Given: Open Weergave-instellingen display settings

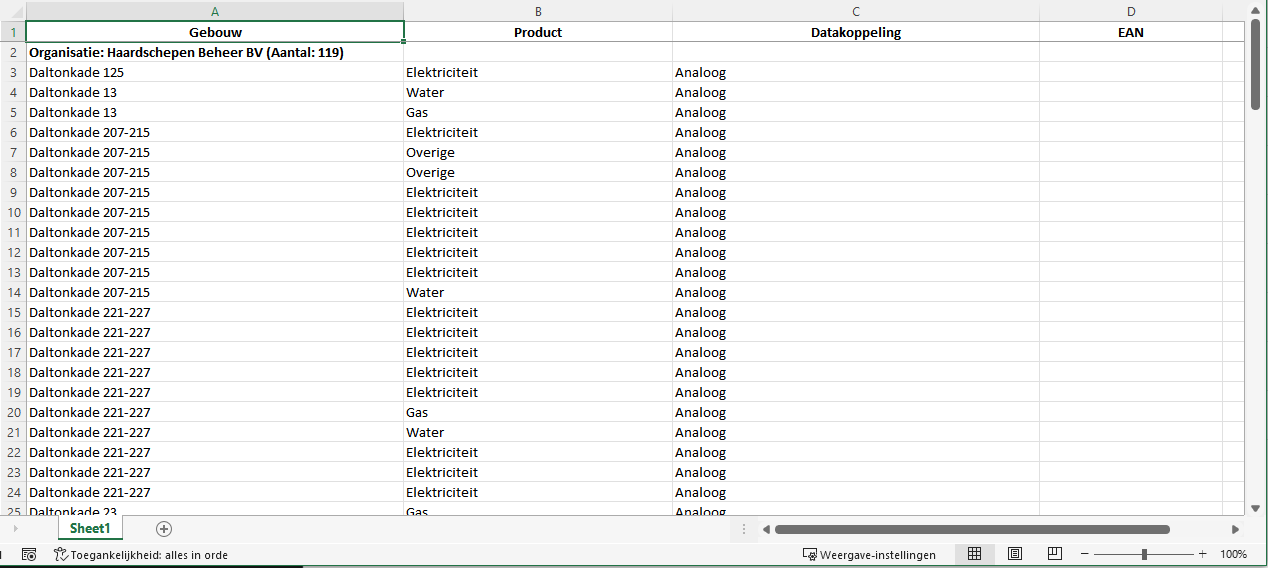Looking at the screenshot, I should [869, 554].
